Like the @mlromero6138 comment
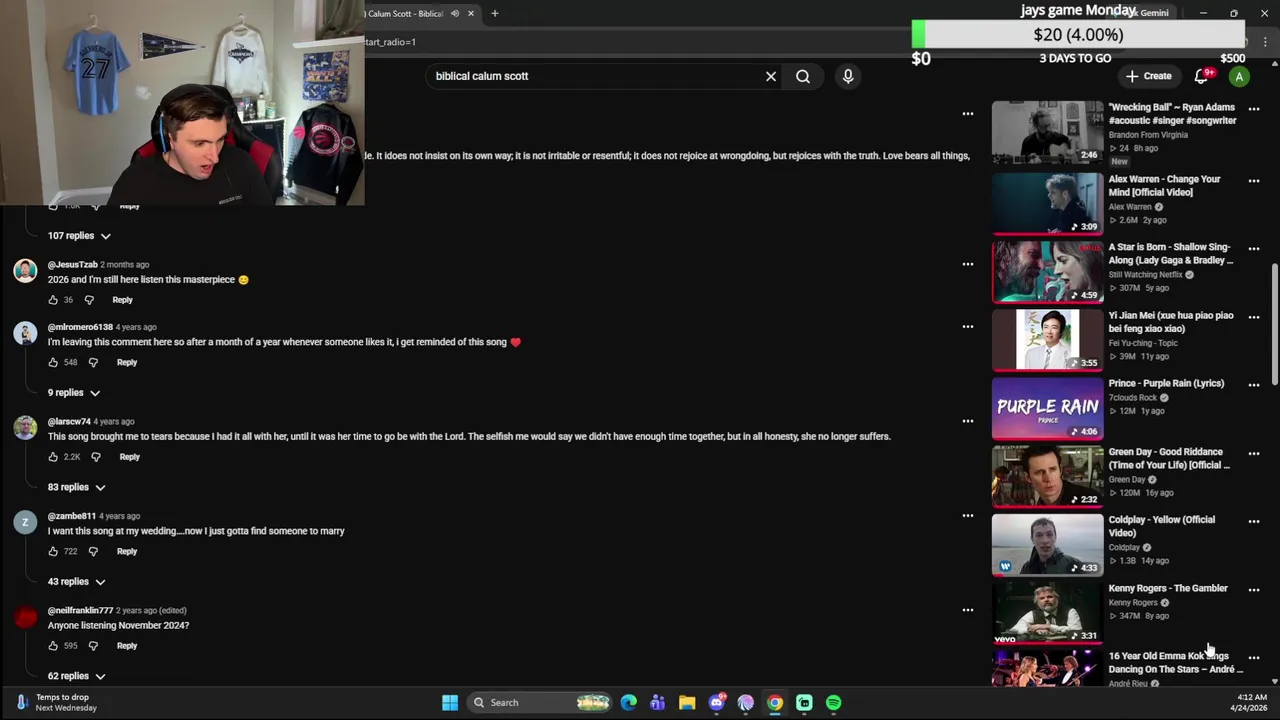The width and height of the screenshot is (1280, 720). coord(53,362)
